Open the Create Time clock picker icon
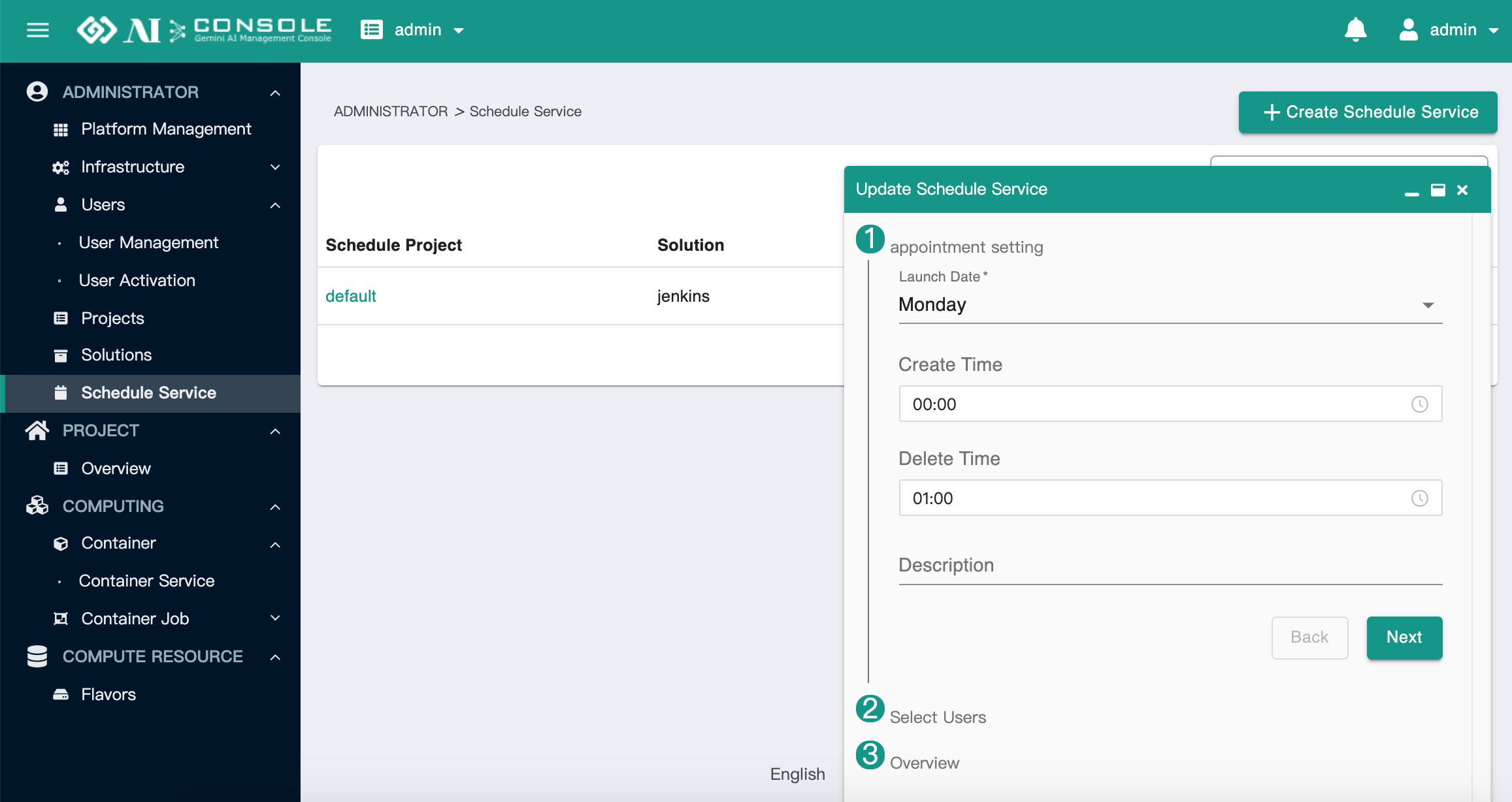Image resolution: width=1512 pixels, height=802 pixels. pos(1419,404)
